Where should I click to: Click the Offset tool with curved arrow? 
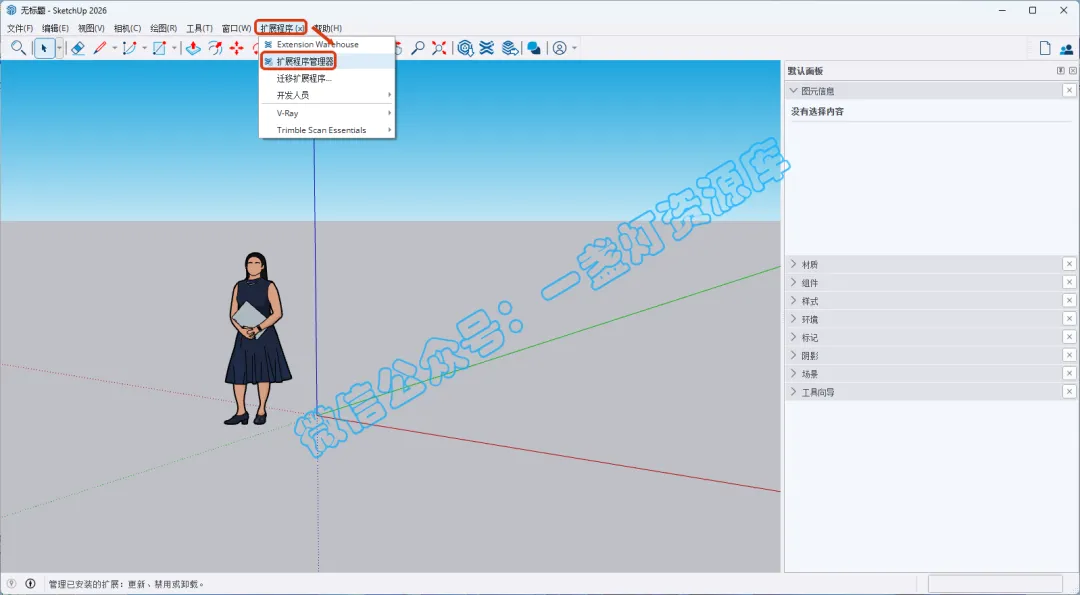coord(215,48)
